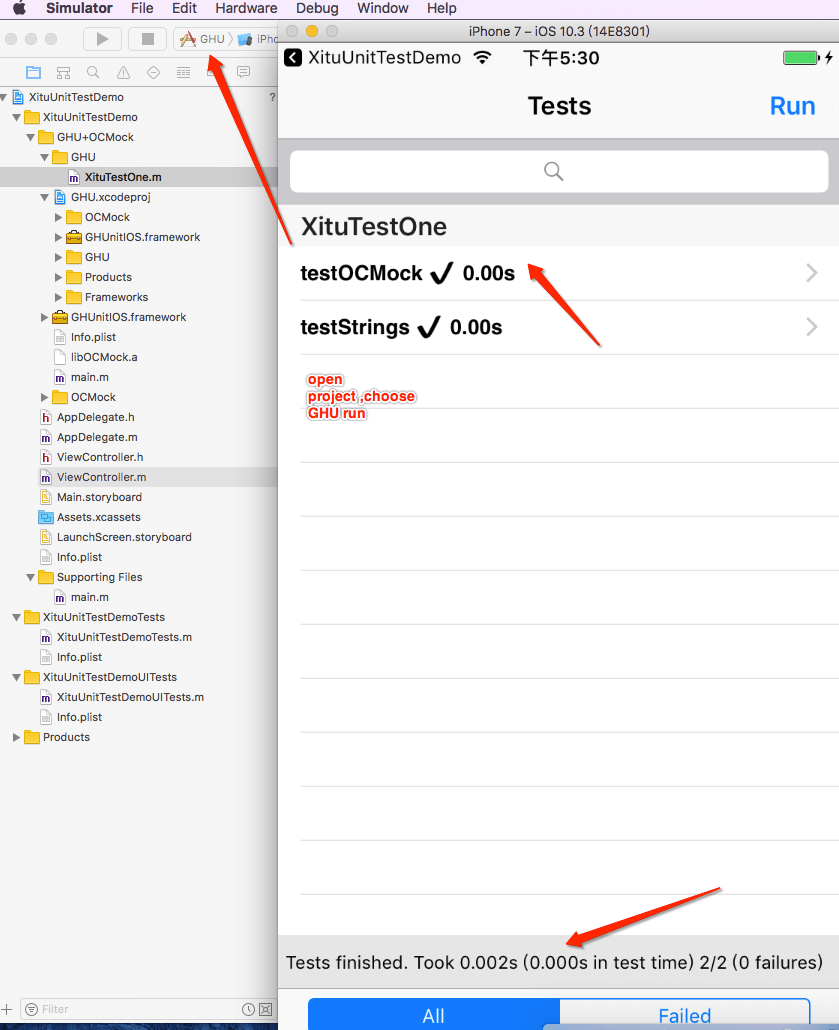This screenshot has width=839, height=1030.
Task: Open the Symbol navigator hierarchy icon
Action: click(x=63, y=72)
